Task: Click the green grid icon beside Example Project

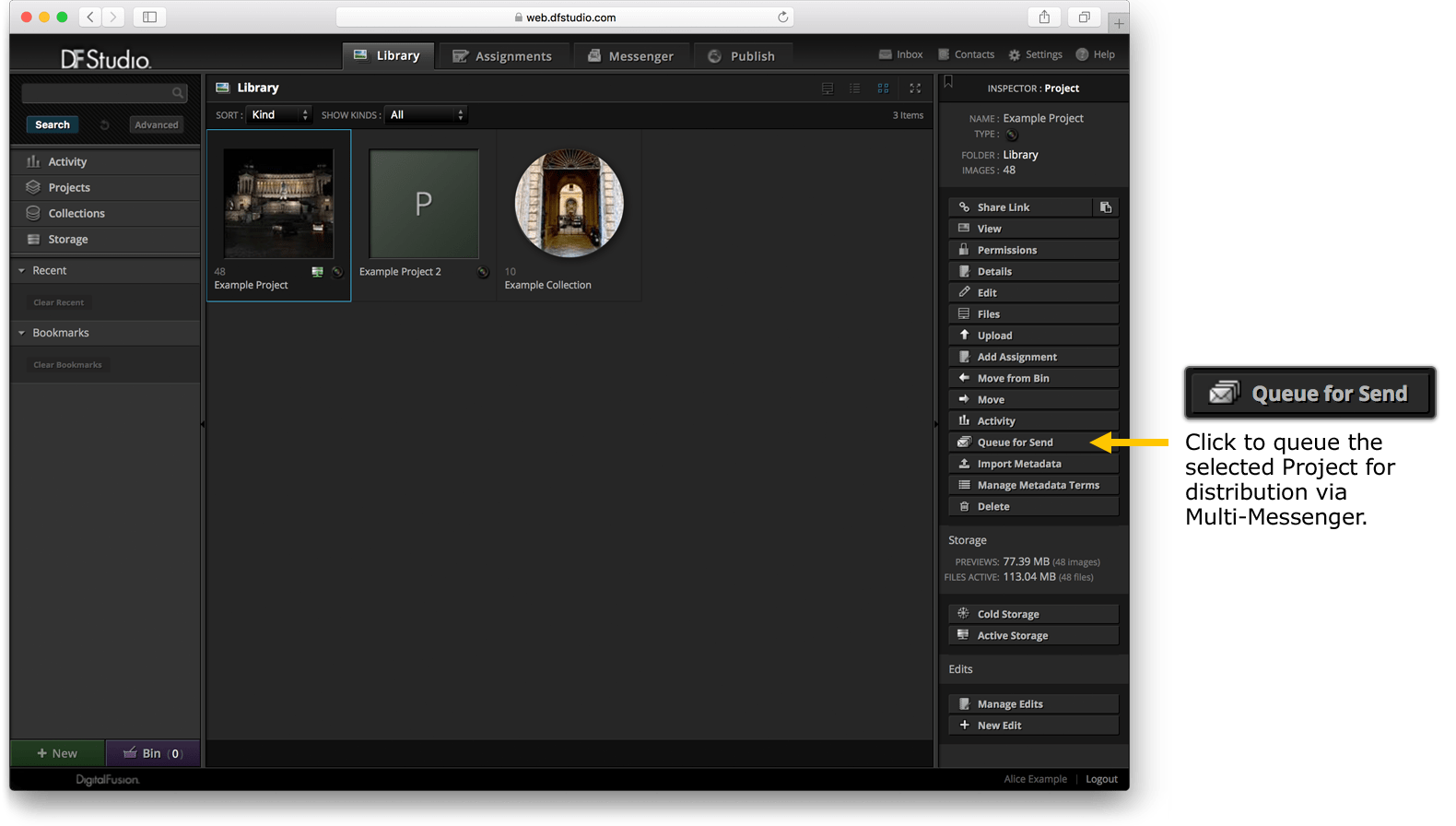Action: click(318, 272)
